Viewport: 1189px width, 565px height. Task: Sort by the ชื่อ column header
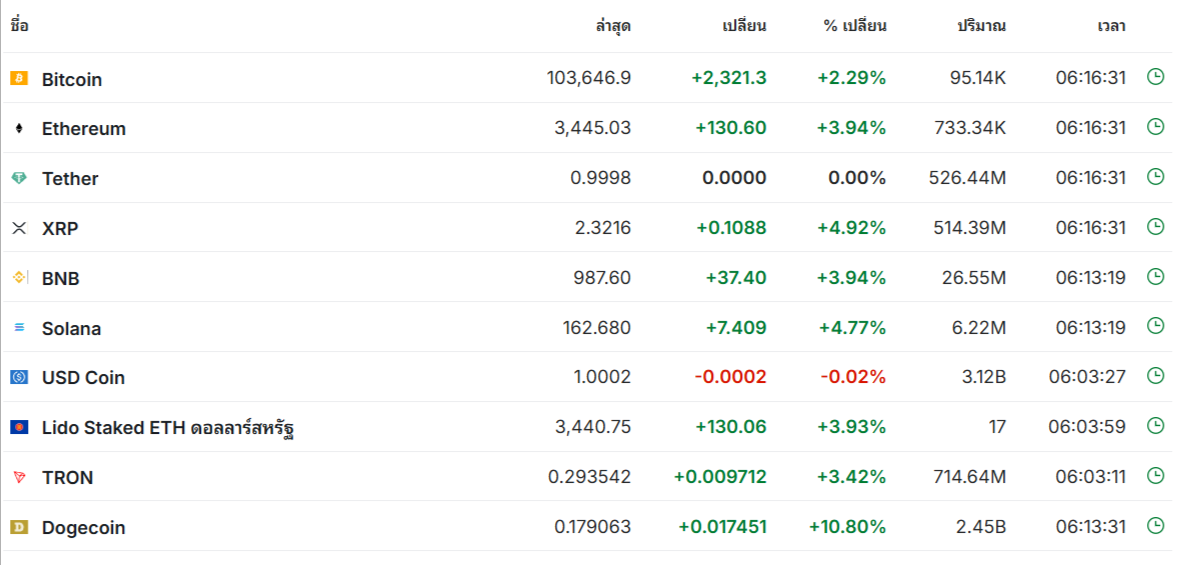tap(19, 26)
